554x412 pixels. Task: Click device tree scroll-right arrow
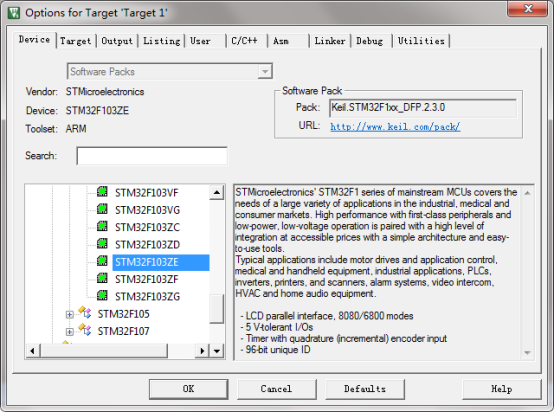tap(202, 351)
